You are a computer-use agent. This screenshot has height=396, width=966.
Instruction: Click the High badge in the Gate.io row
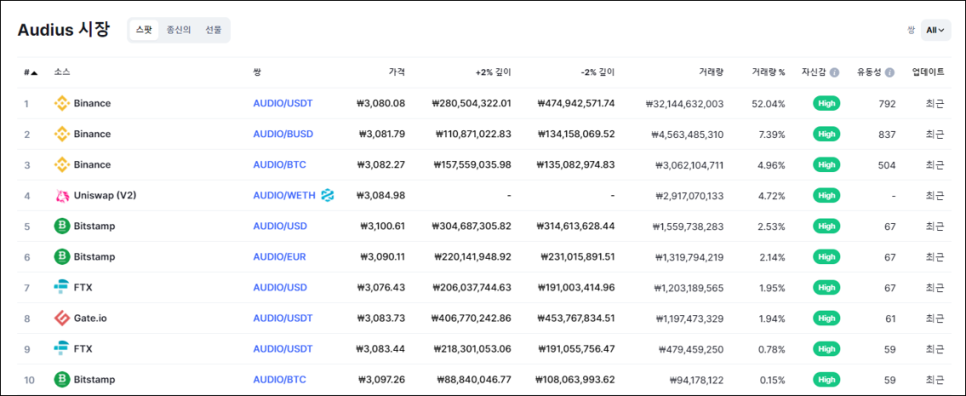coord(826,318)
